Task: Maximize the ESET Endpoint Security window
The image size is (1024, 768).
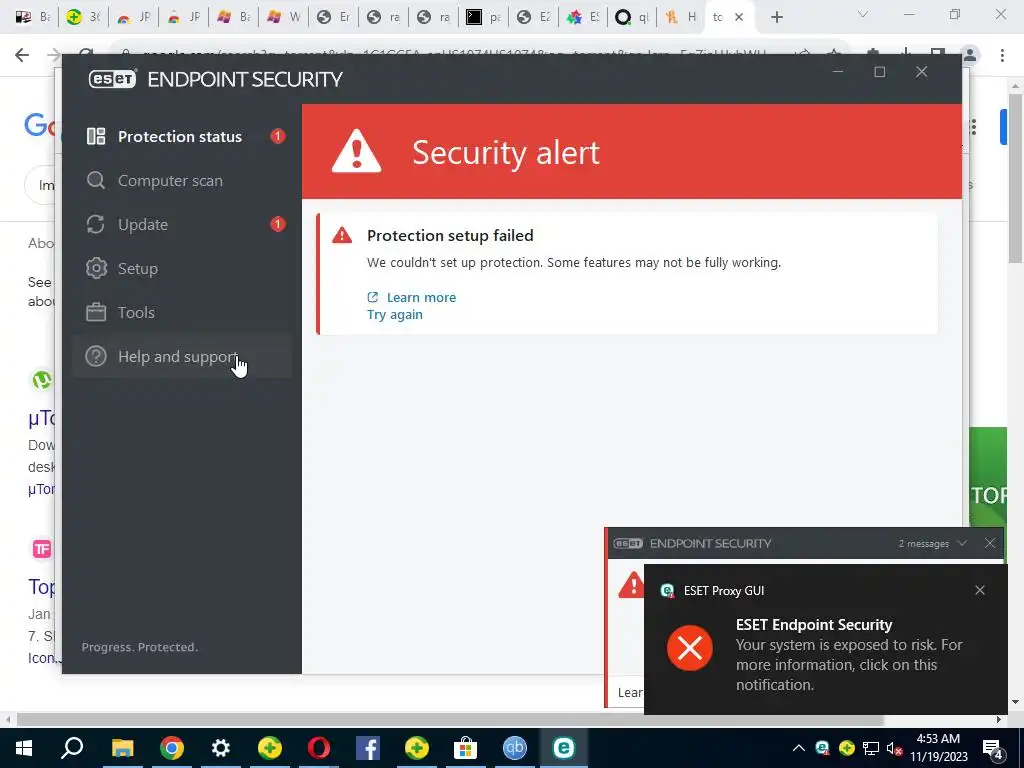Action: tap(880, 72)
